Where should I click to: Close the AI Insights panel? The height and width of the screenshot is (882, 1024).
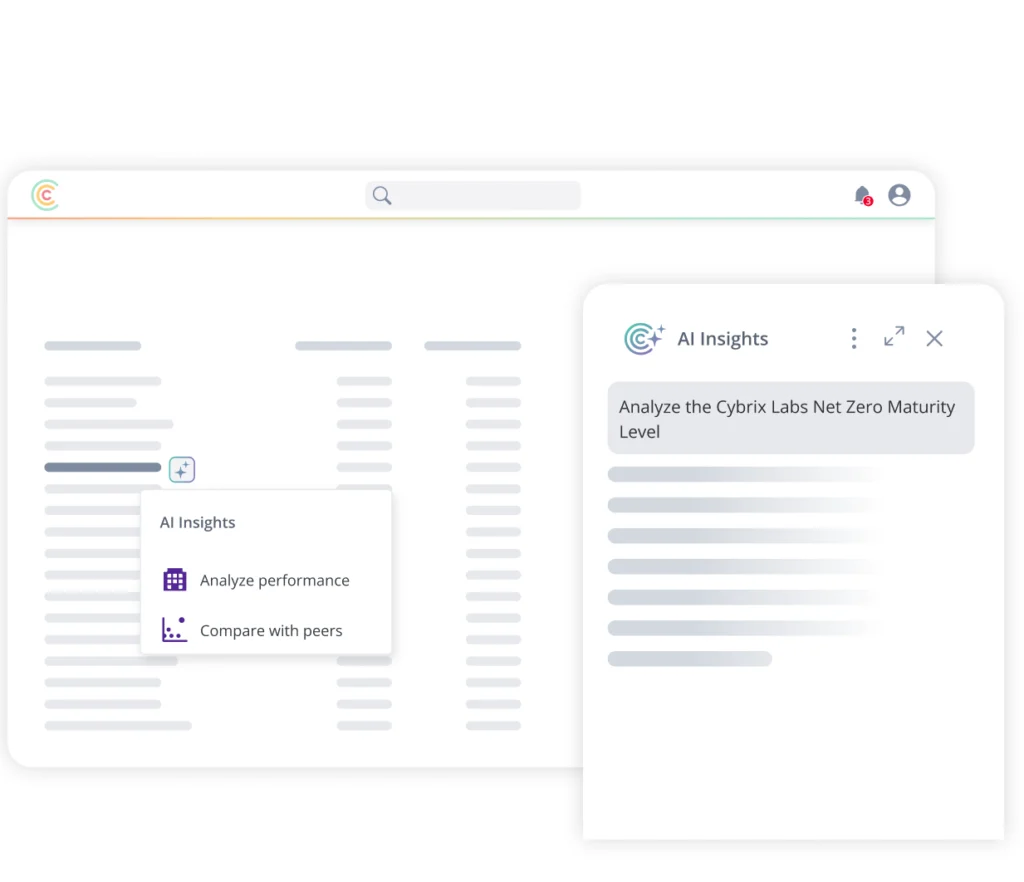point(934,339)
